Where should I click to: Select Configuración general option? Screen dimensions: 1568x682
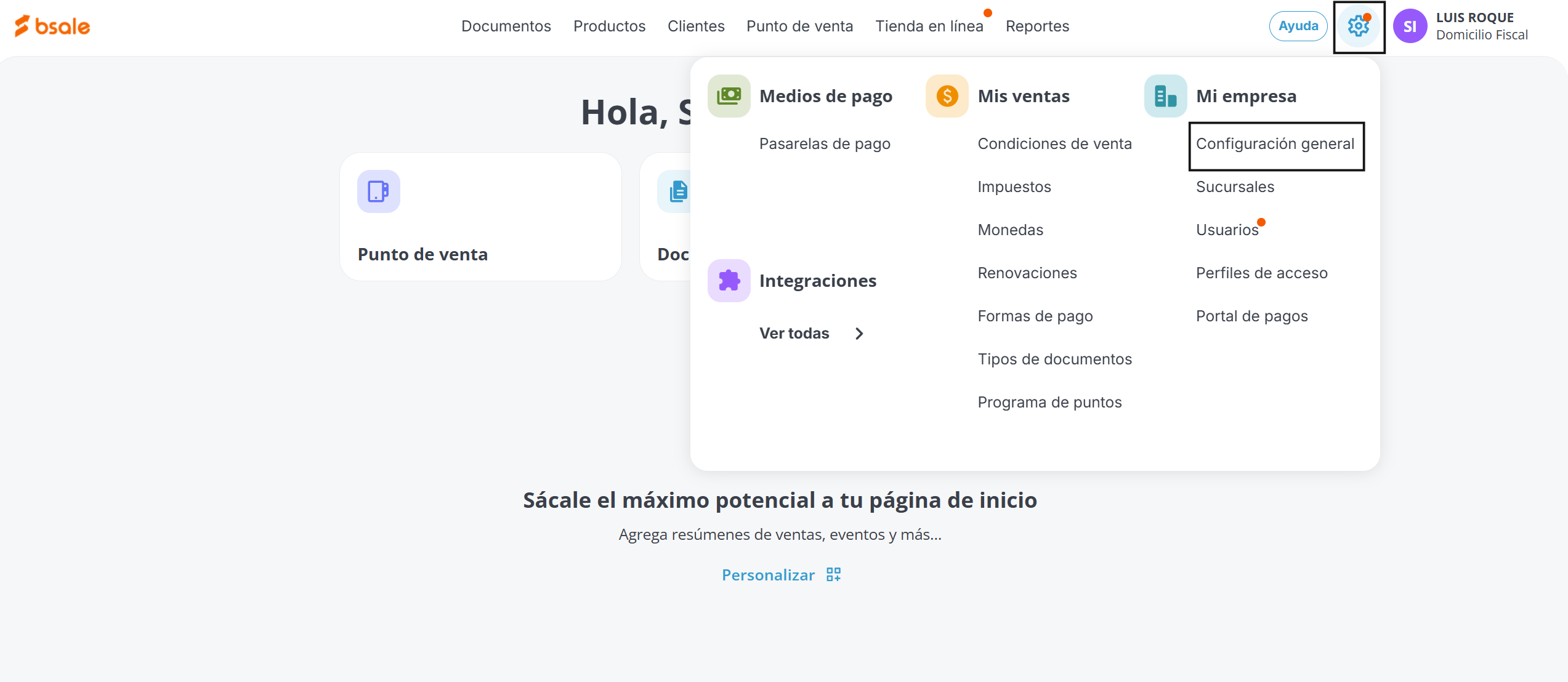(1275, 144)
